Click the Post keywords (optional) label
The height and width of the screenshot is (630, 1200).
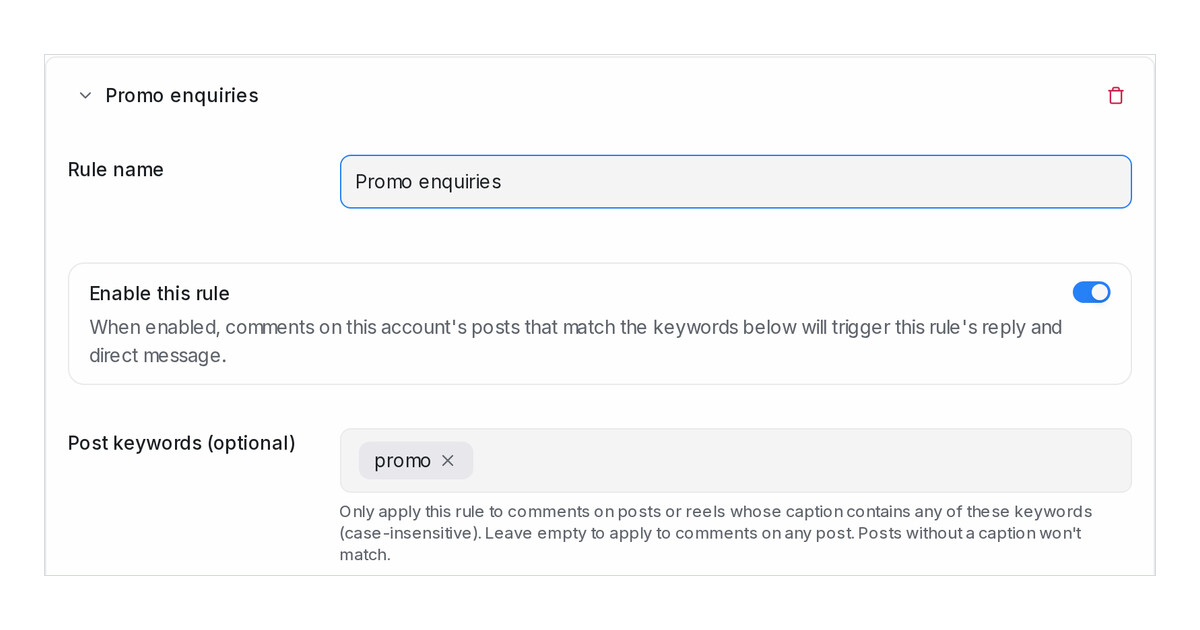(x=182, y=443)
